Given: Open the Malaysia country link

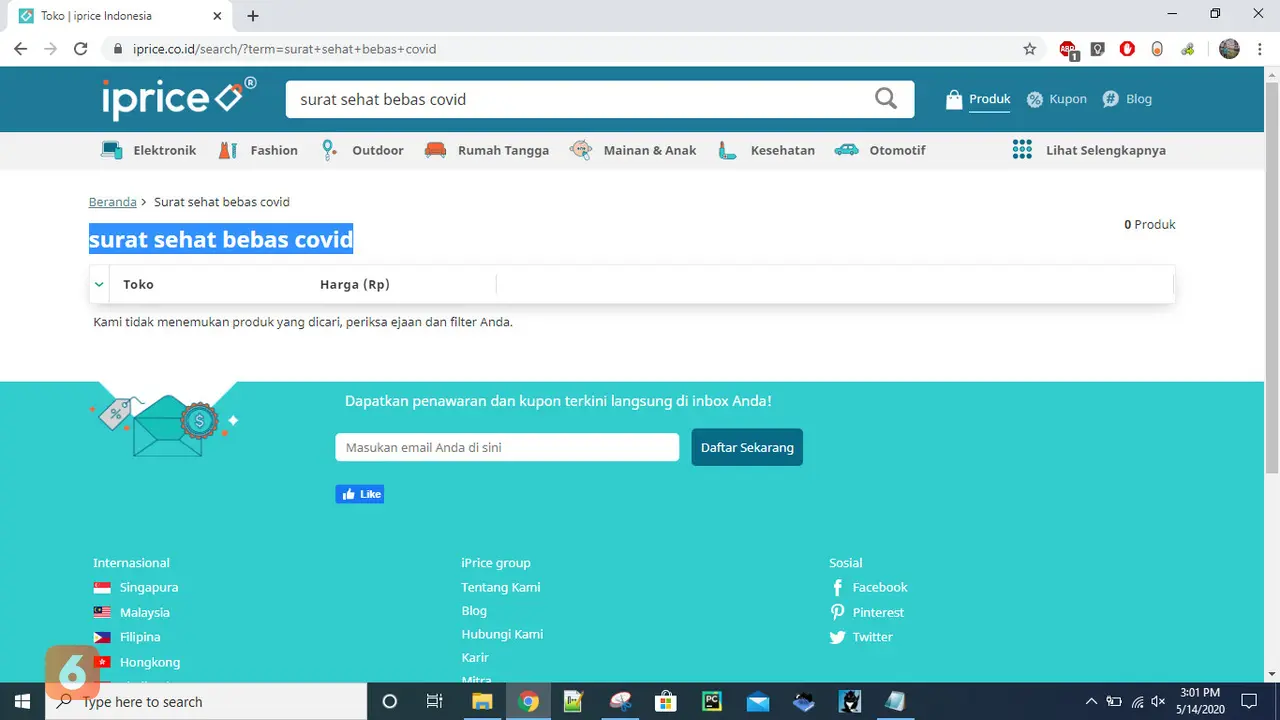Looking at the screenshot, I should pos(132,612).
